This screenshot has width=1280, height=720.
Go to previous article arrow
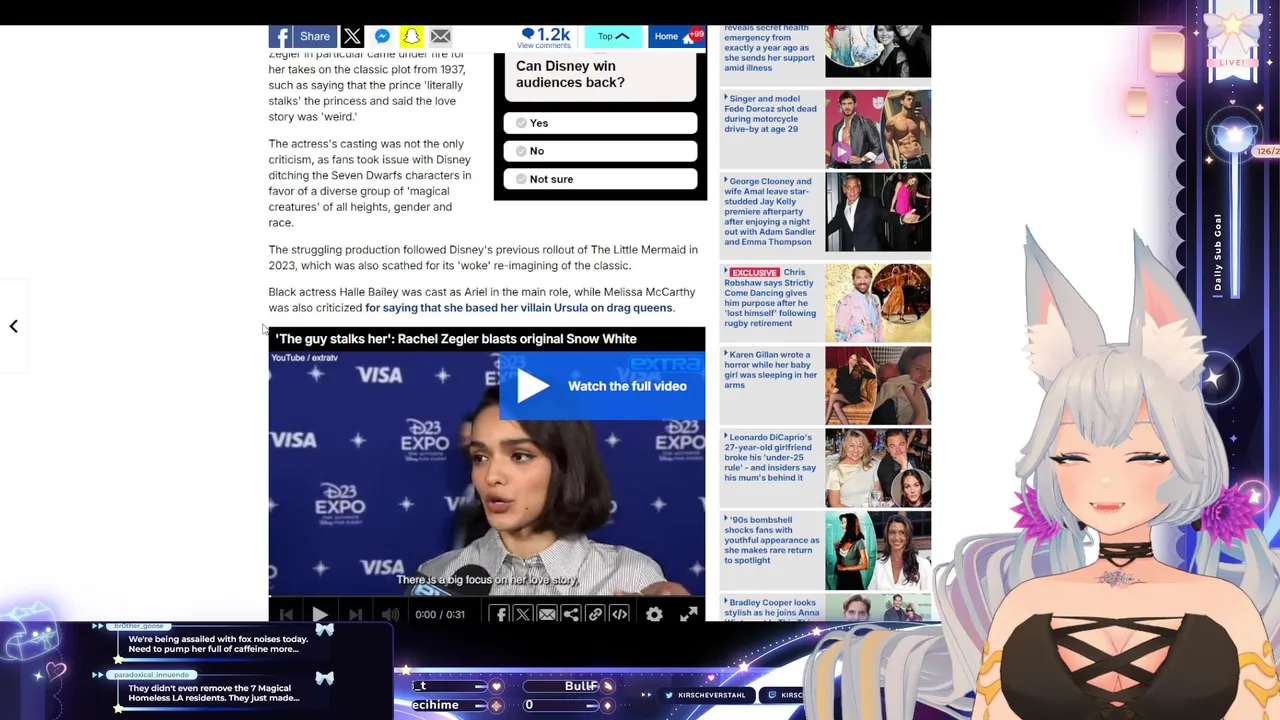pos(14,326)
